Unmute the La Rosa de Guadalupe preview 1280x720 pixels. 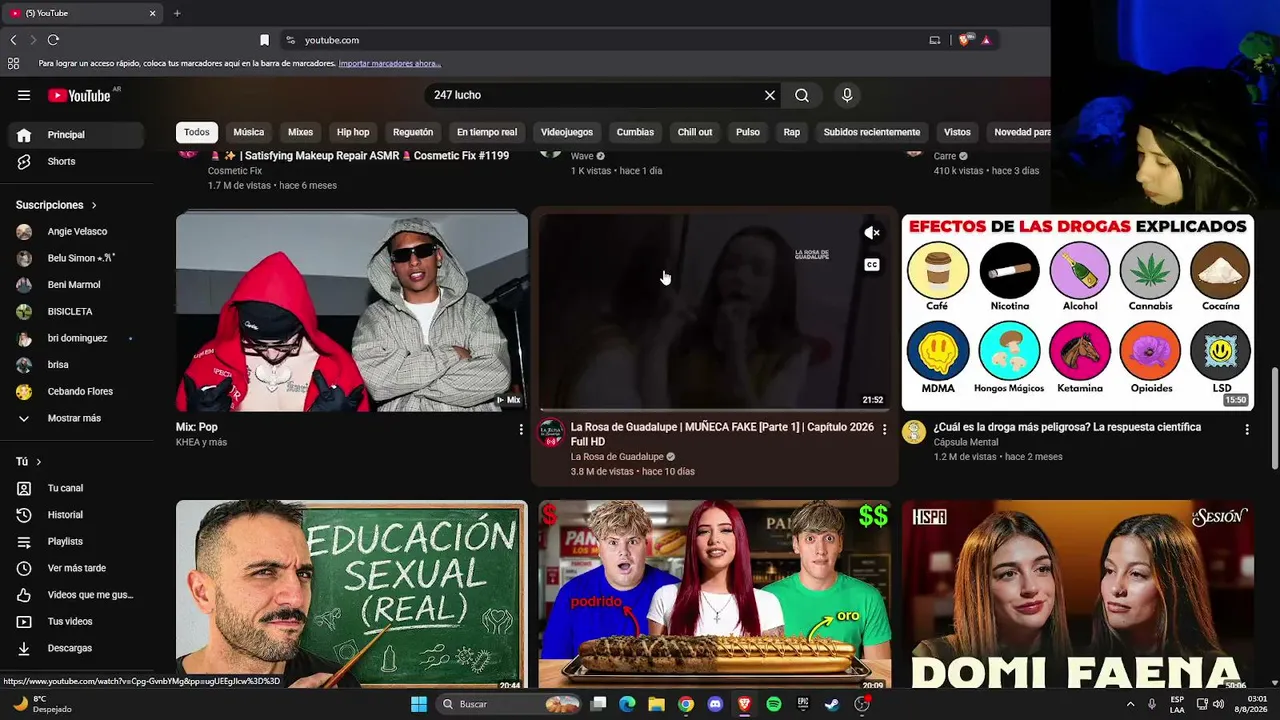pyautogui.click(x=872, y=233)
